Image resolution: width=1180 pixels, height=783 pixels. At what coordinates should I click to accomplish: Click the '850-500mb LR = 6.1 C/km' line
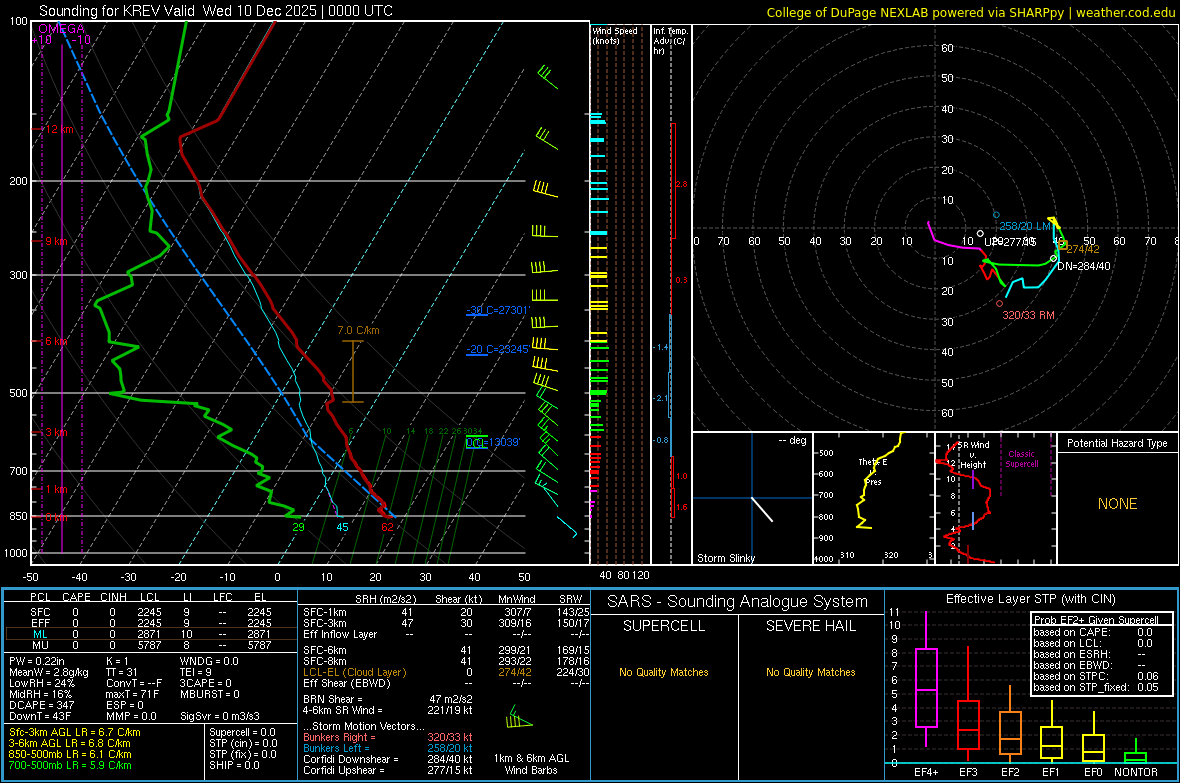(69, 754)
